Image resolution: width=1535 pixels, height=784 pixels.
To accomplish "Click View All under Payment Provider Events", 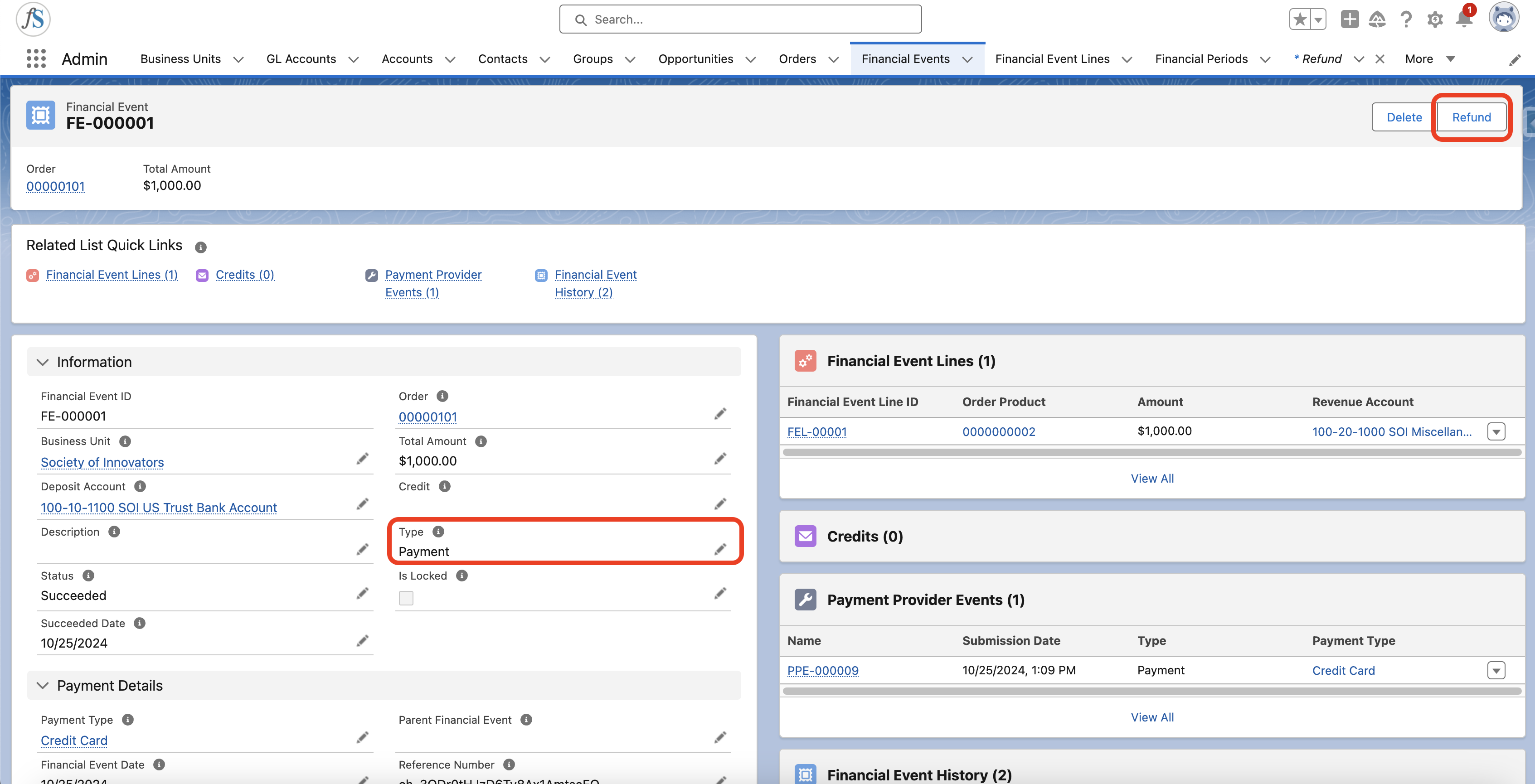I will click(x=1152, y=717).
